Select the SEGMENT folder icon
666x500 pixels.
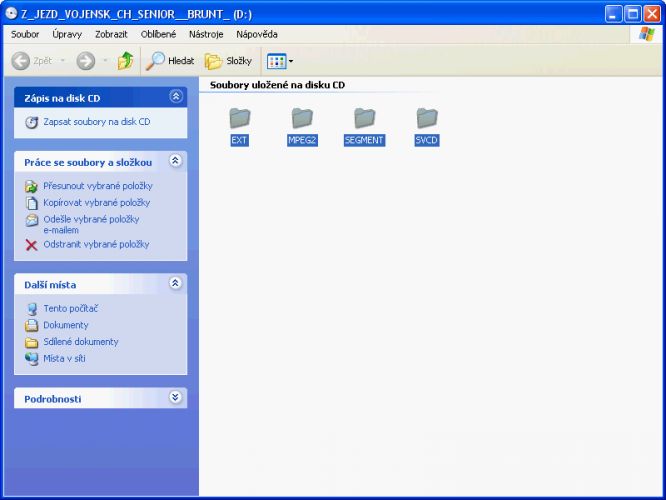[x=364, y=118]
